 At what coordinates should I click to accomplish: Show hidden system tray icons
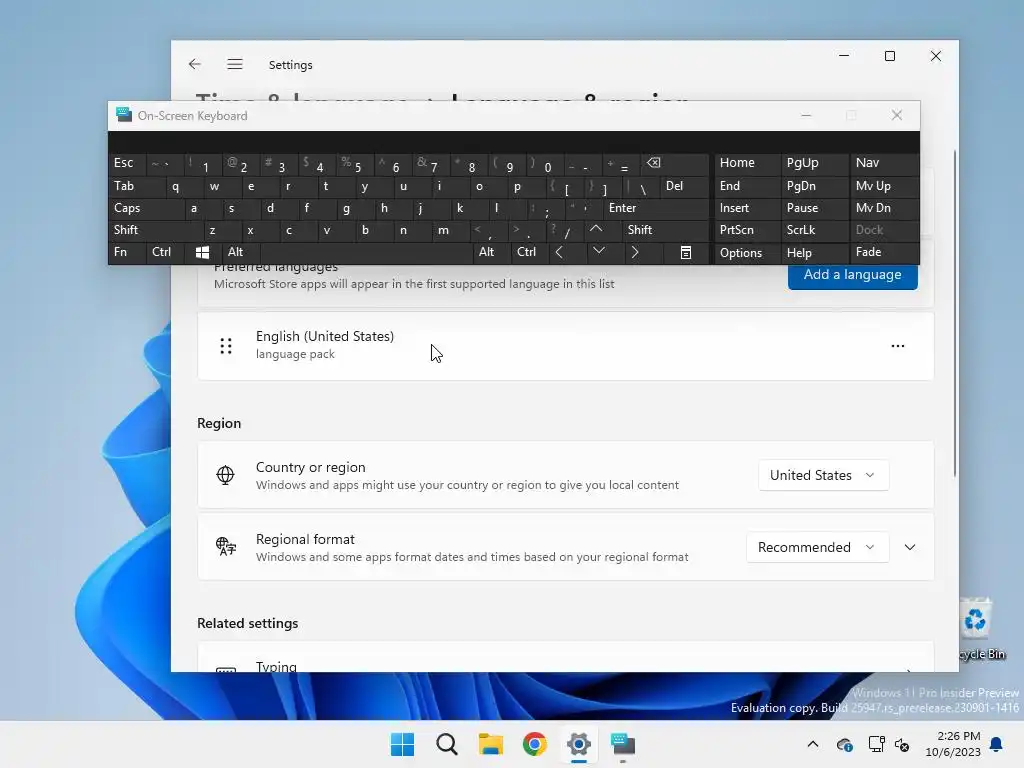pos(813,744)
